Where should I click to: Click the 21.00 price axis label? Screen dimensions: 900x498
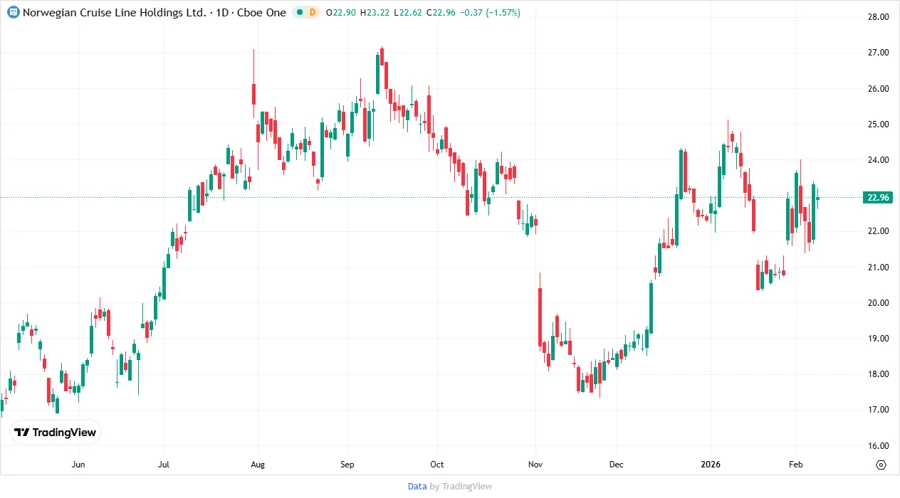[x=878, y=267]
